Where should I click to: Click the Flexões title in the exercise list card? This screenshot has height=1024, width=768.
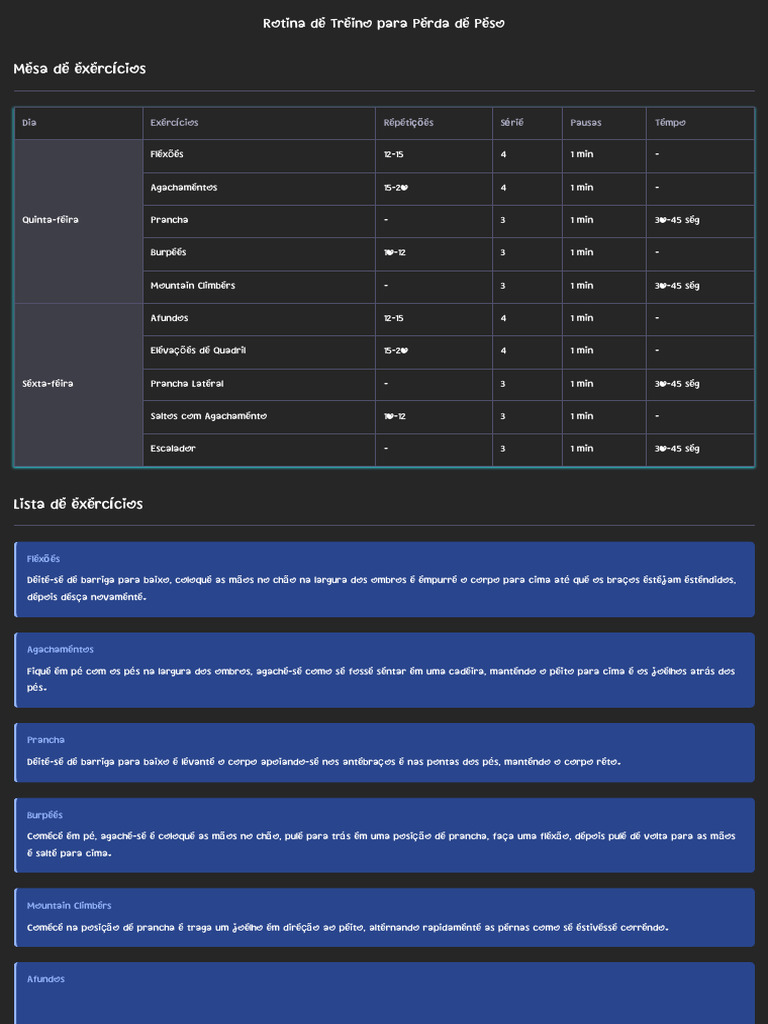tap(43, 560)
